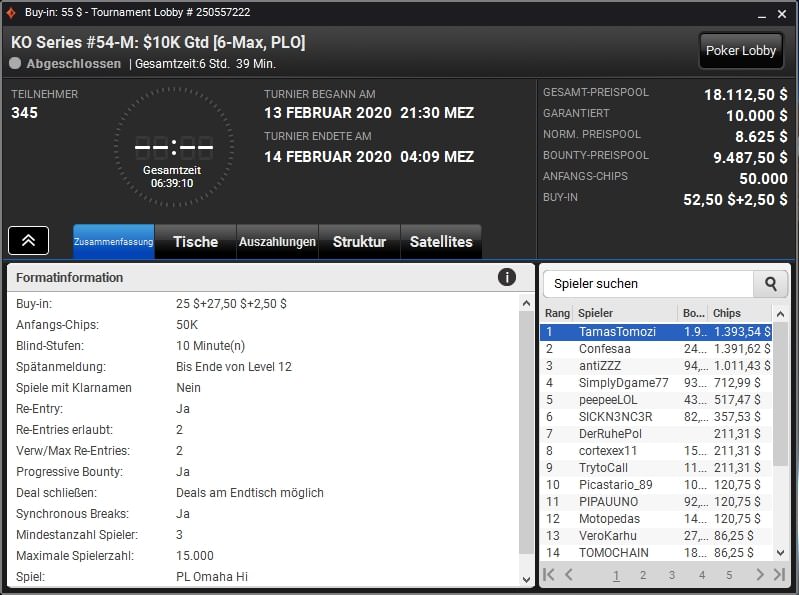Jump to last page of player list

tap(779, 575)
